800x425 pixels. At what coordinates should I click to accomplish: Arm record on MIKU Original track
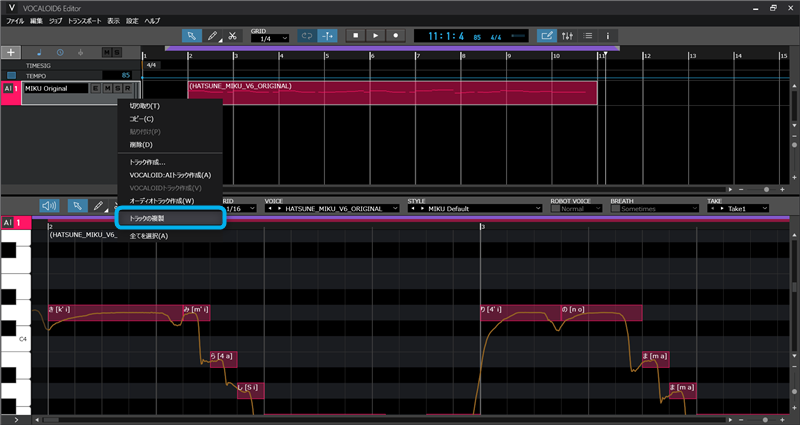[128, 88]
